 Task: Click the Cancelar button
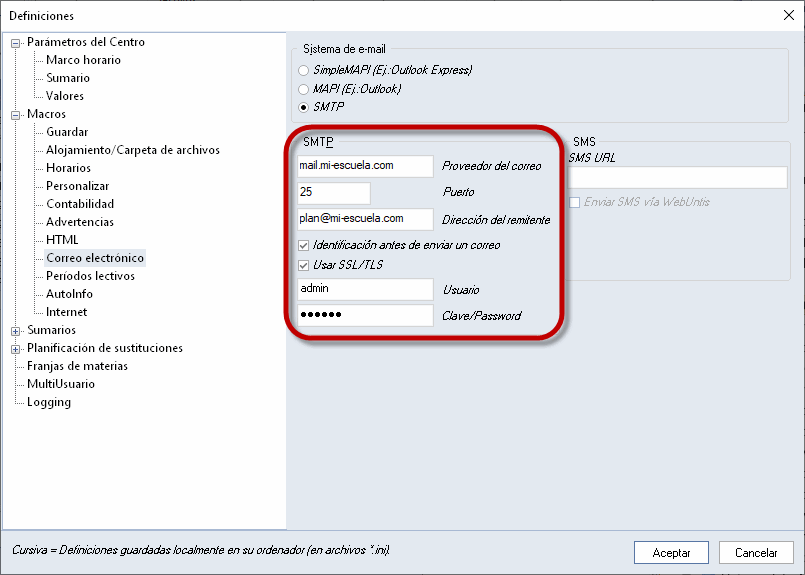pos(756,552)
